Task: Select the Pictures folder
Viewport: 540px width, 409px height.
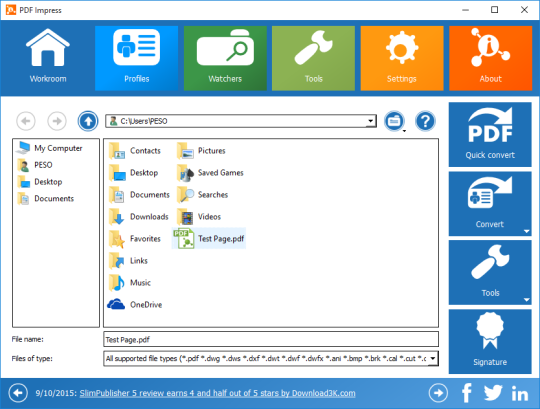Action: [201, 151]
